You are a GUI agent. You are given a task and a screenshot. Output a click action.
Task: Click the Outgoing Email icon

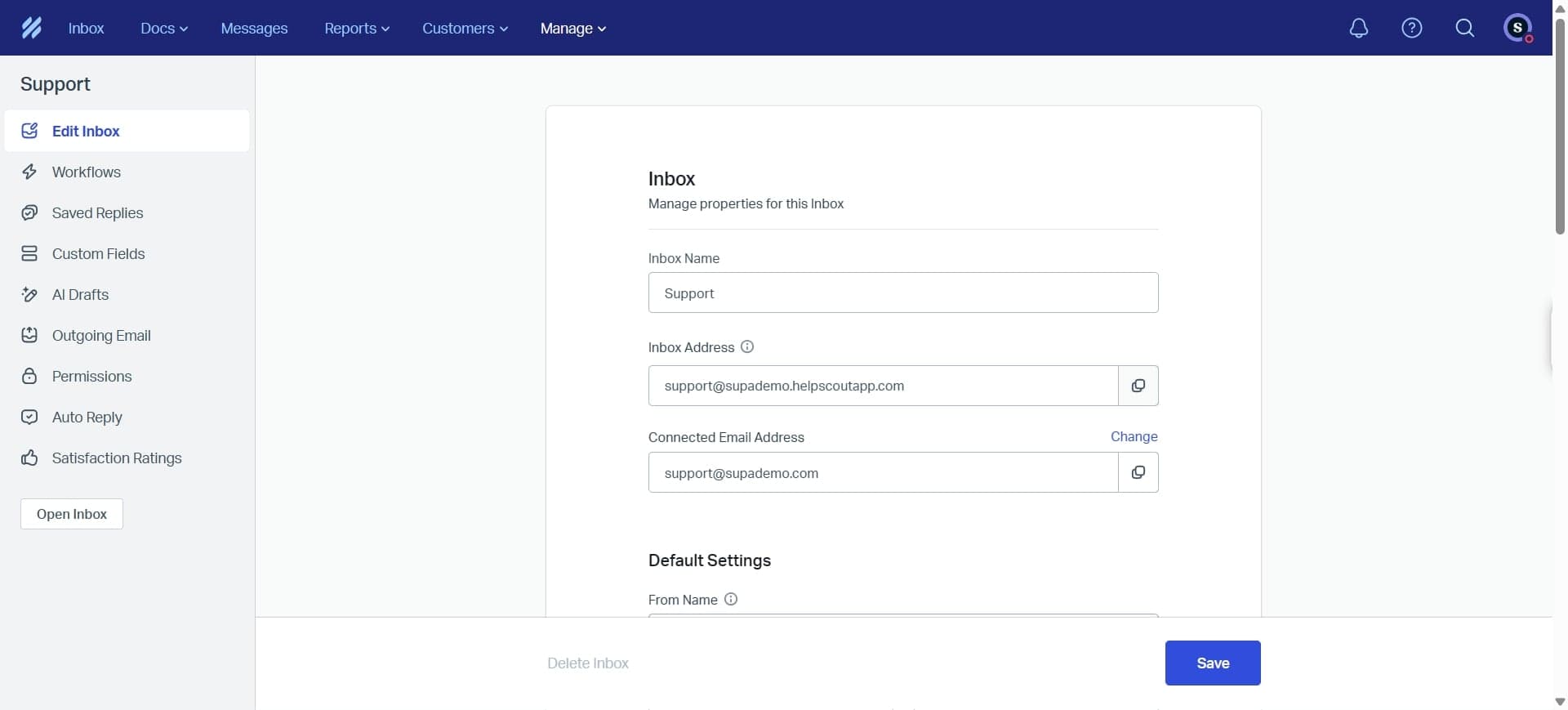(29, 335)
